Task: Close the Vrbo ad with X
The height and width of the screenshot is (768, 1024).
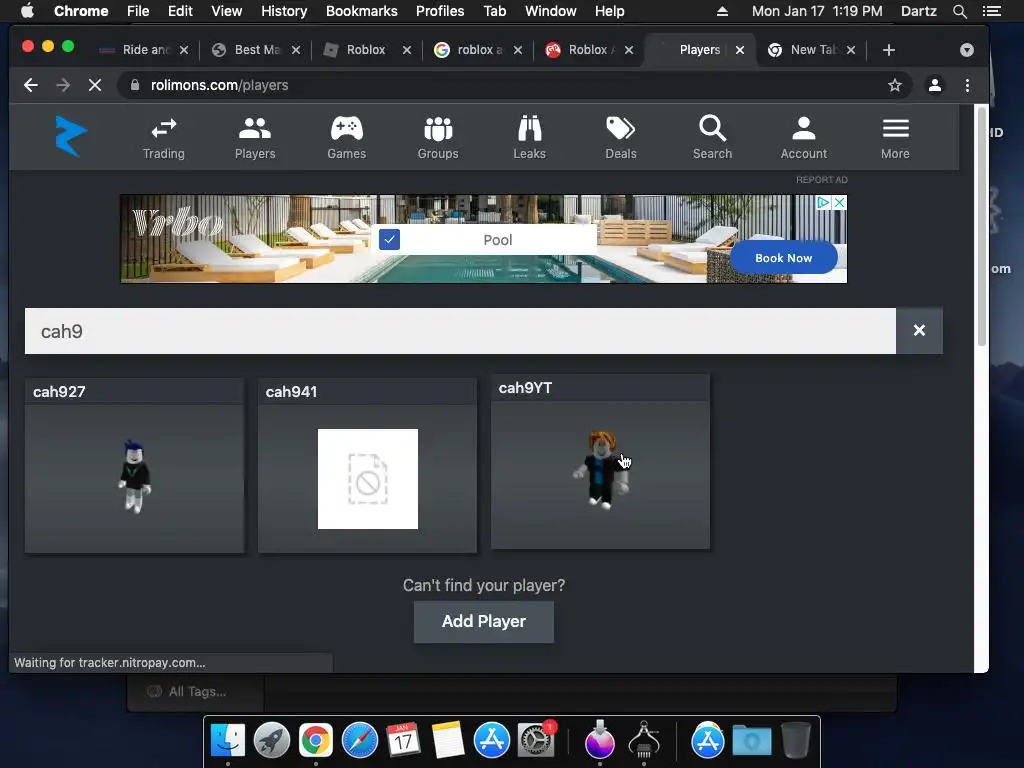Action: [x=839, y=202]
